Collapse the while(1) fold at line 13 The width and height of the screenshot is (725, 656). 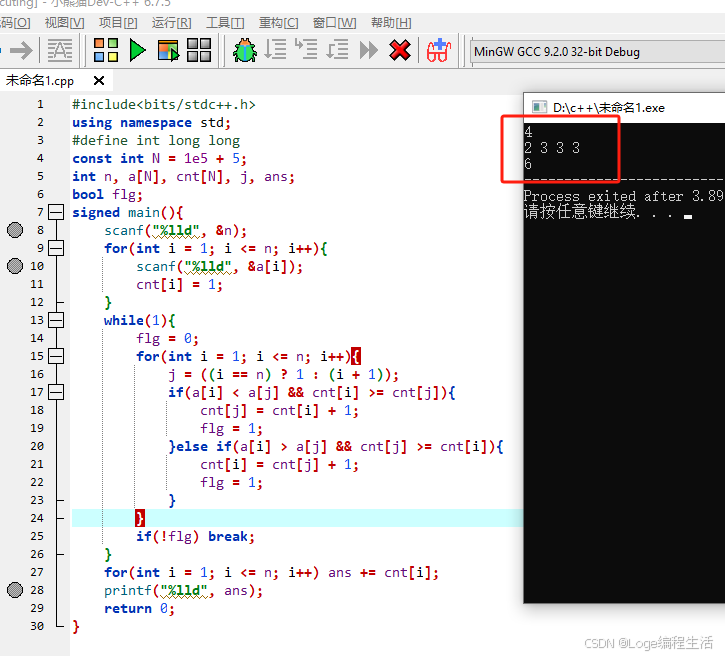(x=56, y=320)
